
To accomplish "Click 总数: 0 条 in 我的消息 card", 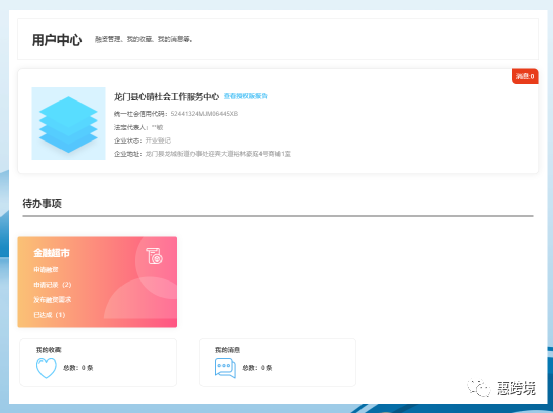I will (x=257, y=368).
